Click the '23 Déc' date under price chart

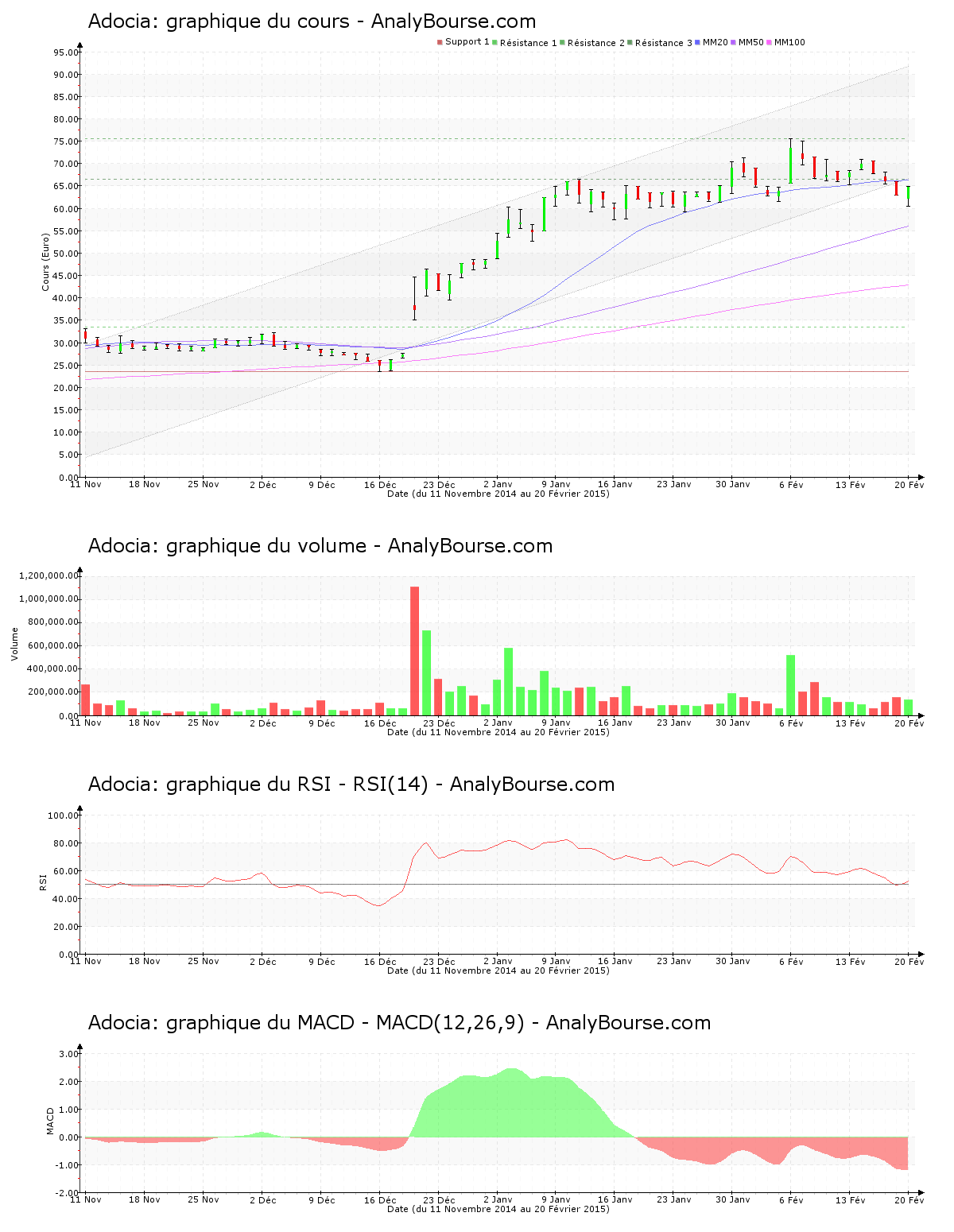tap(439, 484)
